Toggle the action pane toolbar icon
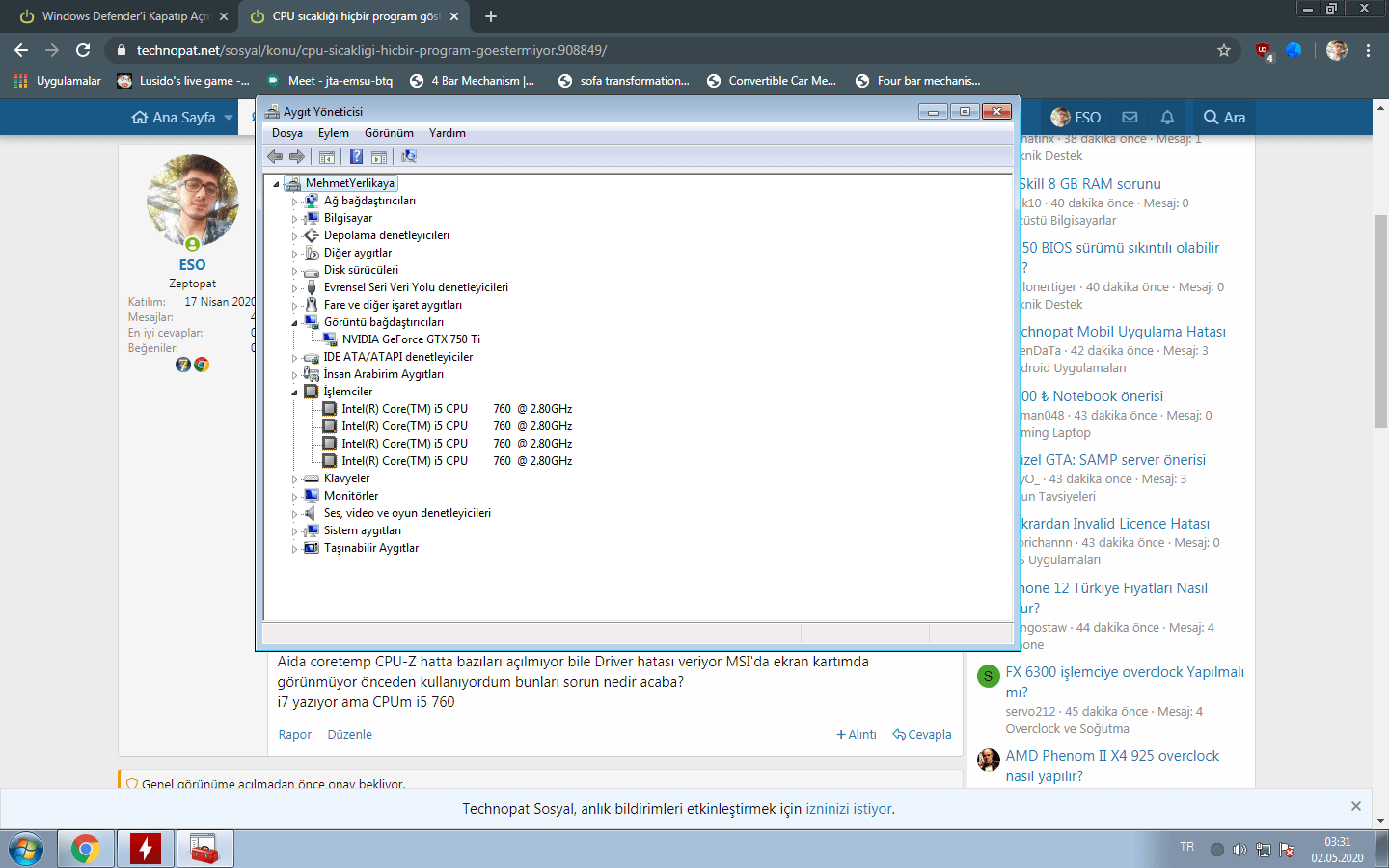Viewport: 1389px width, 868px height. (x=379, y=156)
